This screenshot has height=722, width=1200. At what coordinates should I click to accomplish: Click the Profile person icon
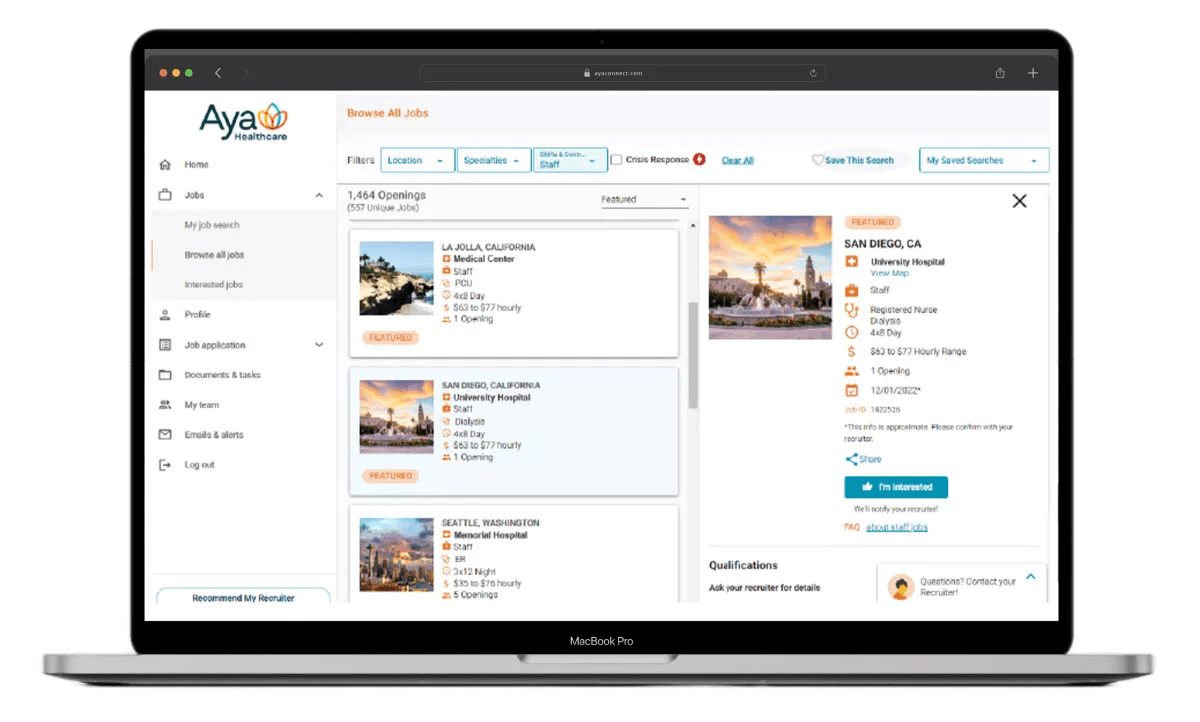(x=165, y=315)
